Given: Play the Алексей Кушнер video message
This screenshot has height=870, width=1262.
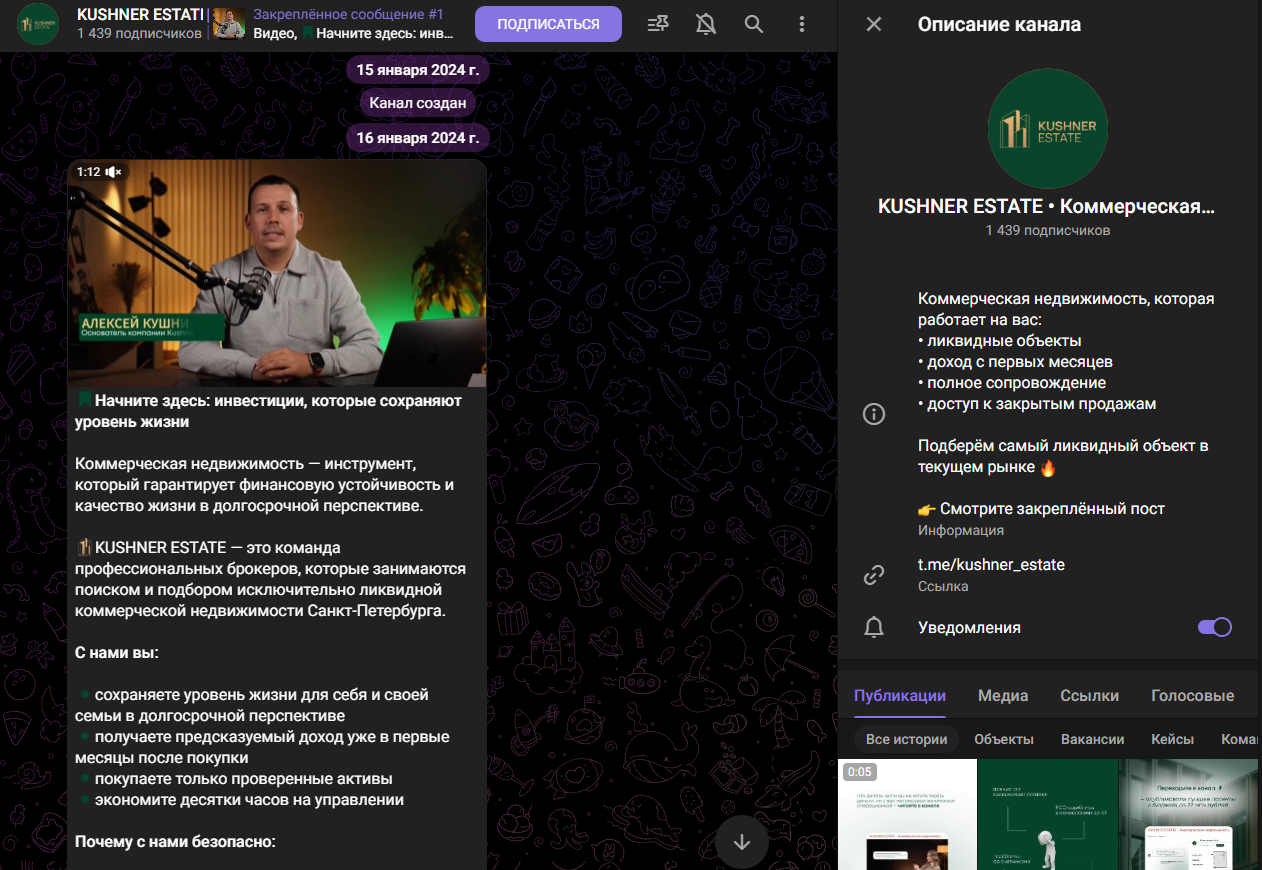Looking at the screenshot, I should click(277, 273).
